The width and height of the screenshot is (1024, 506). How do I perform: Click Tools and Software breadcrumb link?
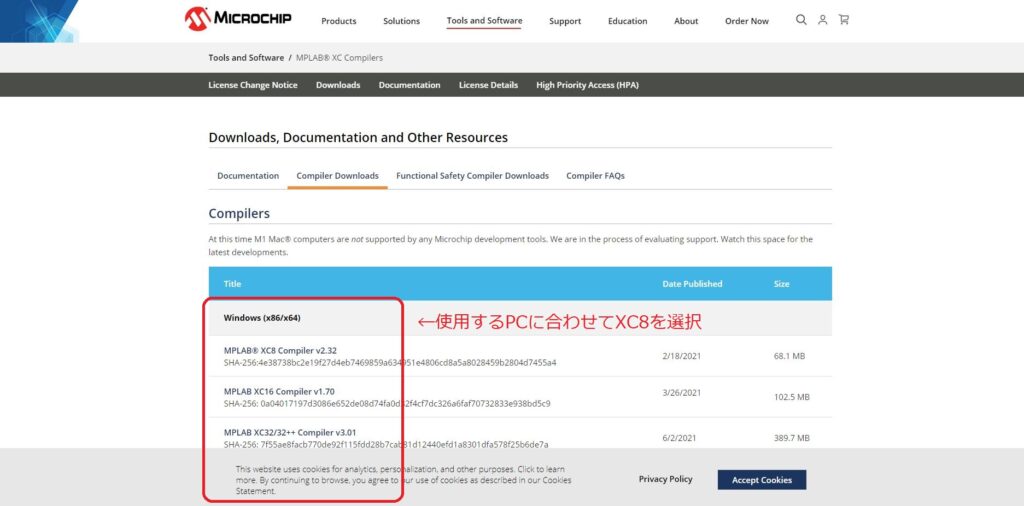(x=246, y=57)
